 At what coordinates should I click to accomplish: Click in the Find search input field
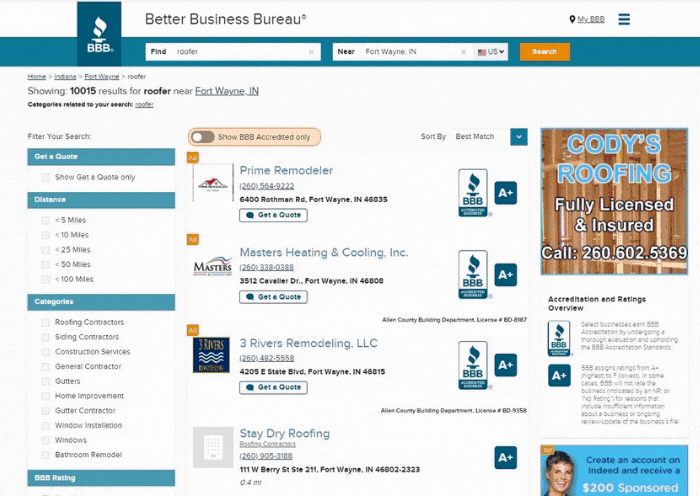pyautogui.click(x=240, y=51)
